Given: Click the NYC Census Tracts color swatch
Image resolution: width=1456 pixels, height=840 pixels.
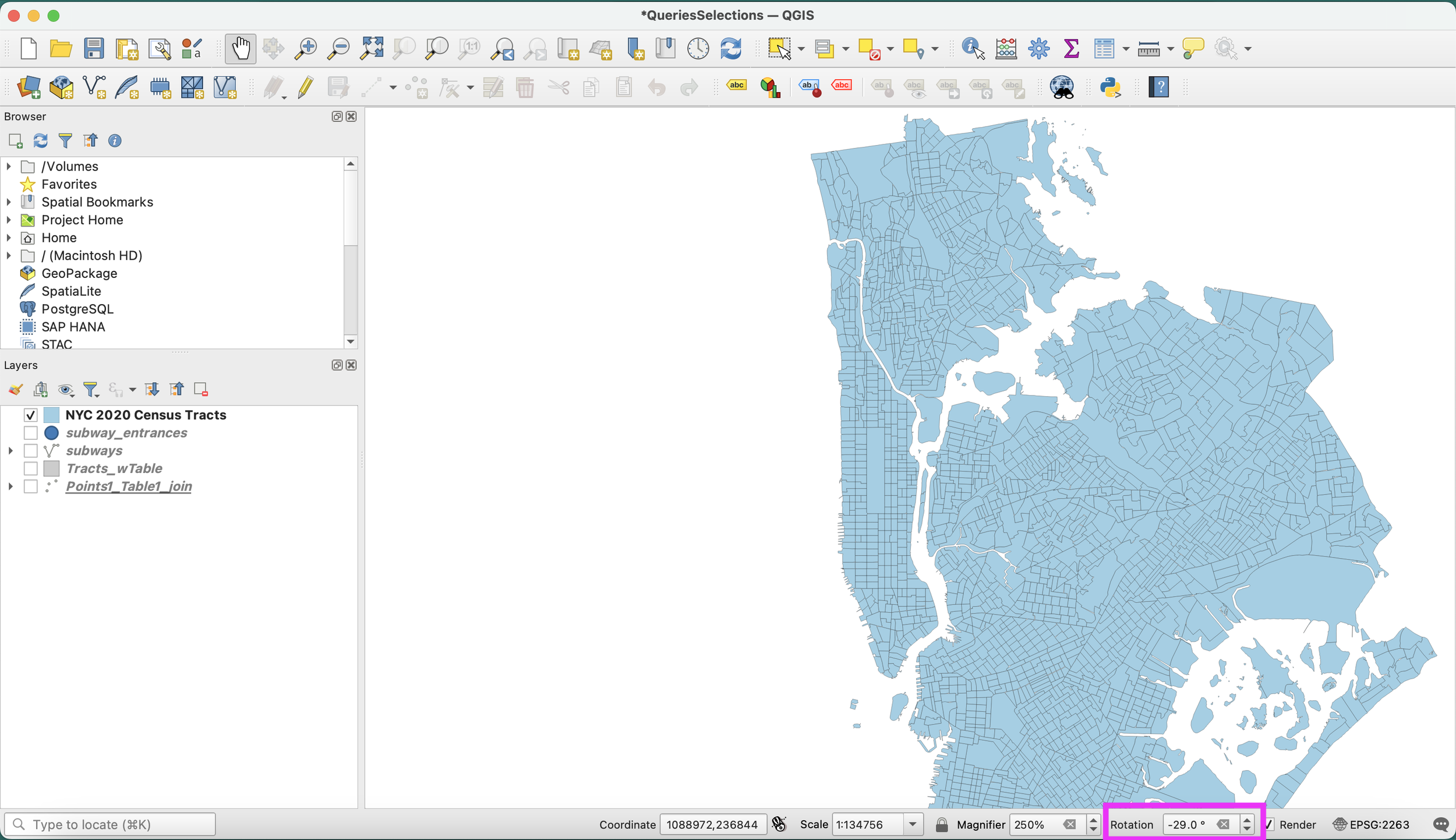Looking at the screenshot, I should [x=52, y=415].
